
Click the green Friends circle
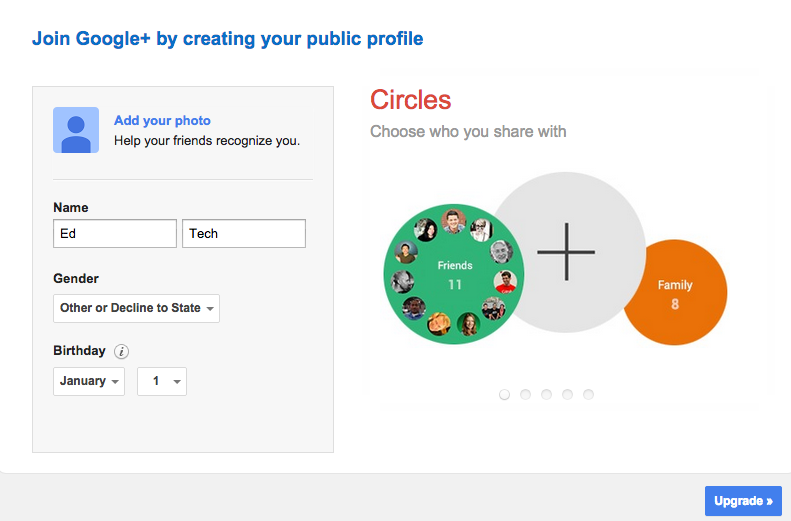click(x=454, y=273)
